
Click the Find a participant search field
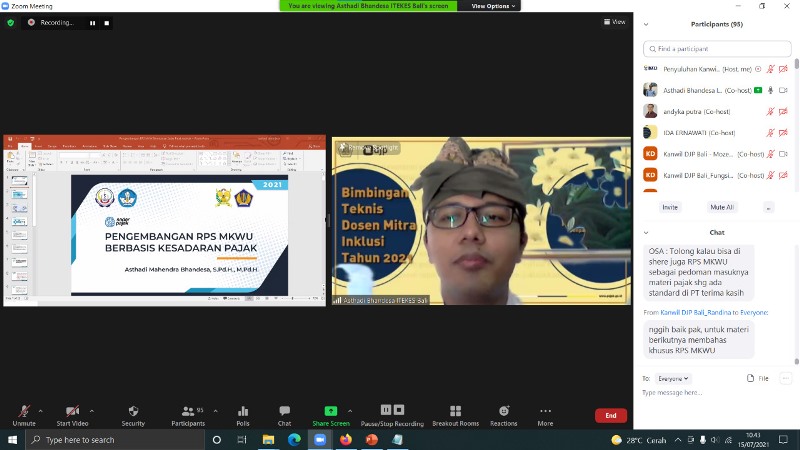click(717, 48)
